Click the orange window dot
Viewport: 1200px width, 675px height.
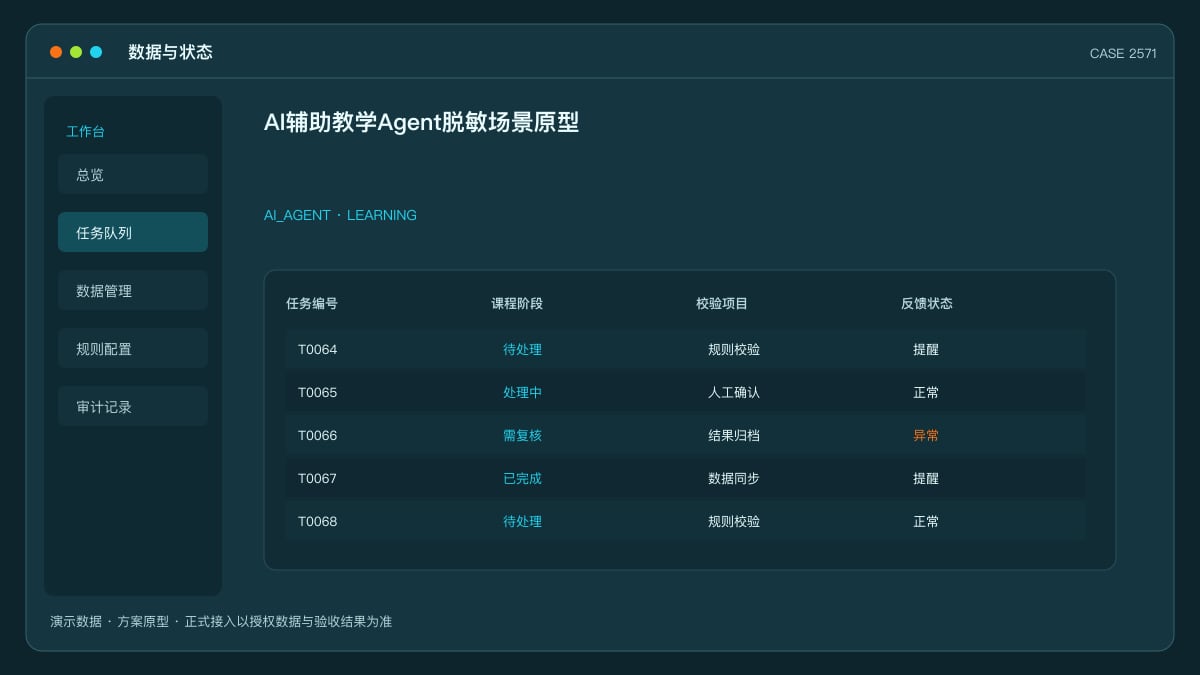[x=56, y=52]
